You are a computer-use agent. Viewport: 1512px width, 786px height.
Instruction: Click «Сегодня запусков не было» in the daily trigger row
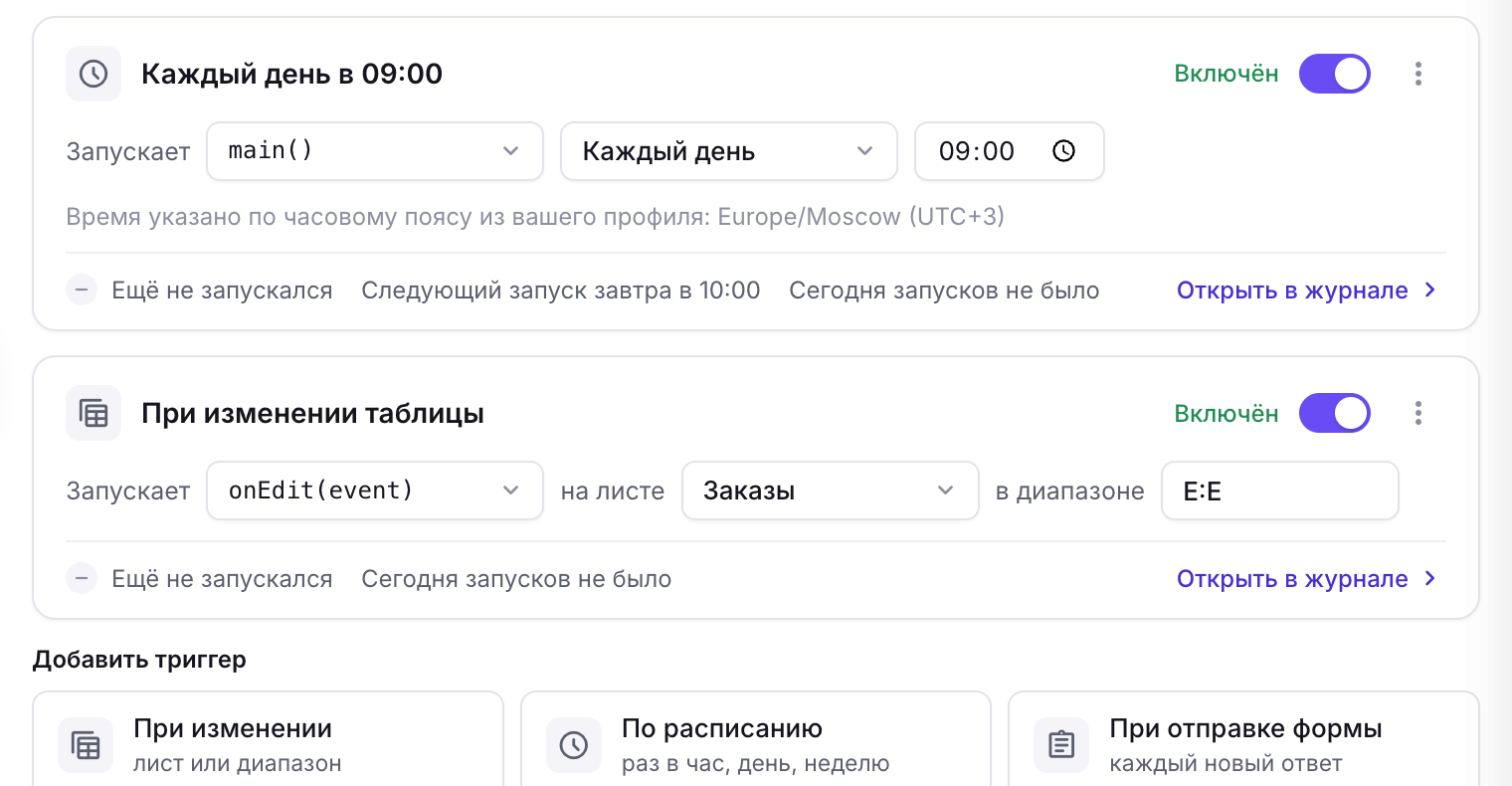(x=944, y=291)
